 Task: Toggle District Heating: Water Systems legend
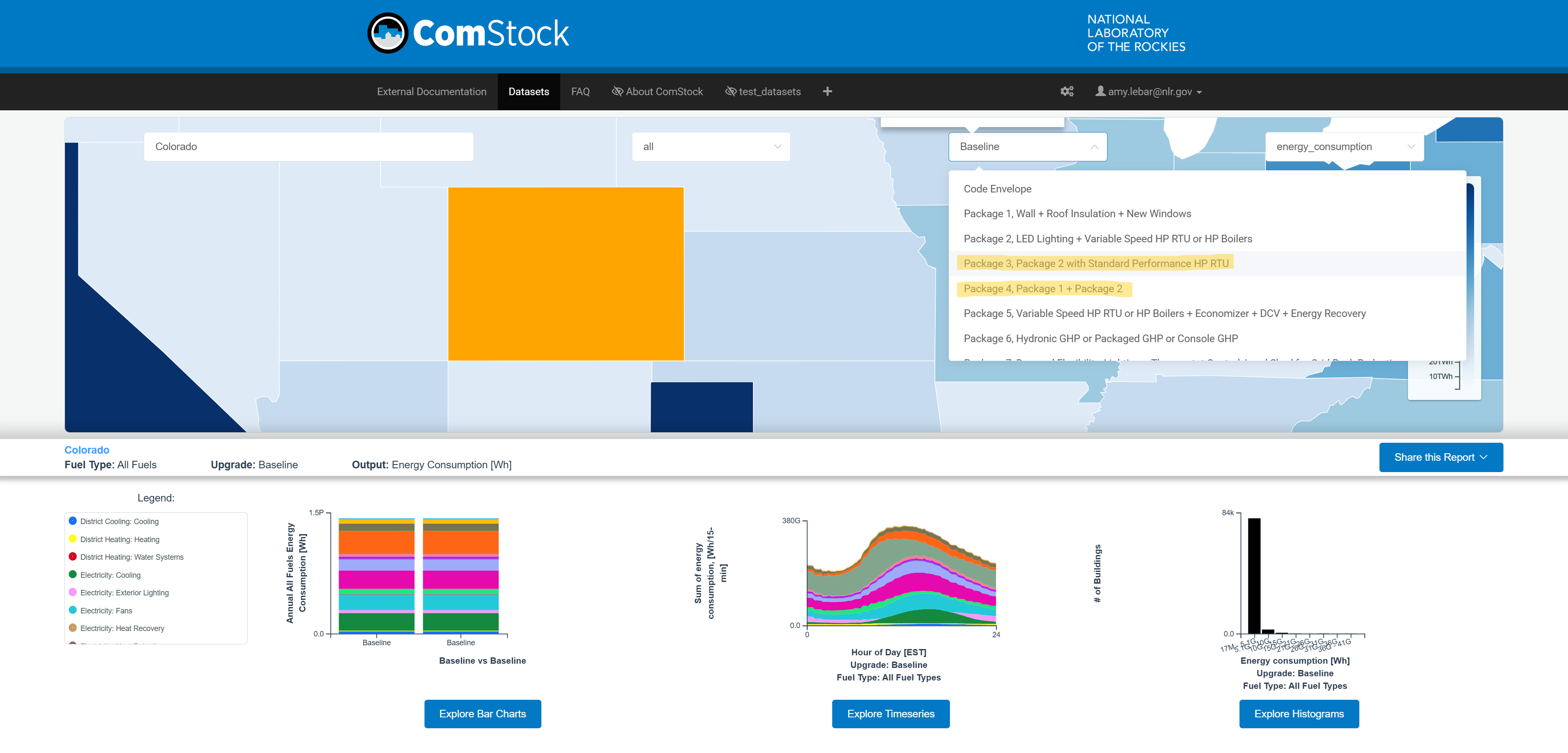tap(132, 557)
